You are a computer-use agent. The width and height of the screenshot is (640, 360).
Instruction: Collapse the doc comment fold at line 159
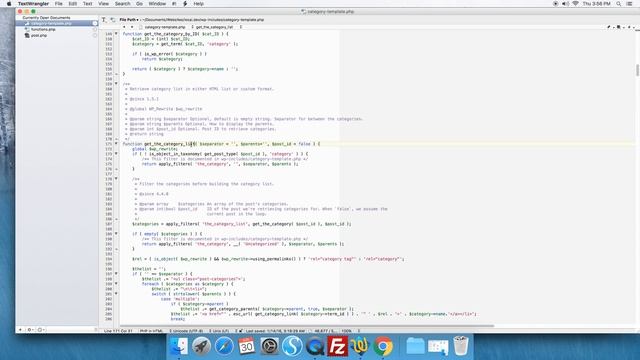116,84
